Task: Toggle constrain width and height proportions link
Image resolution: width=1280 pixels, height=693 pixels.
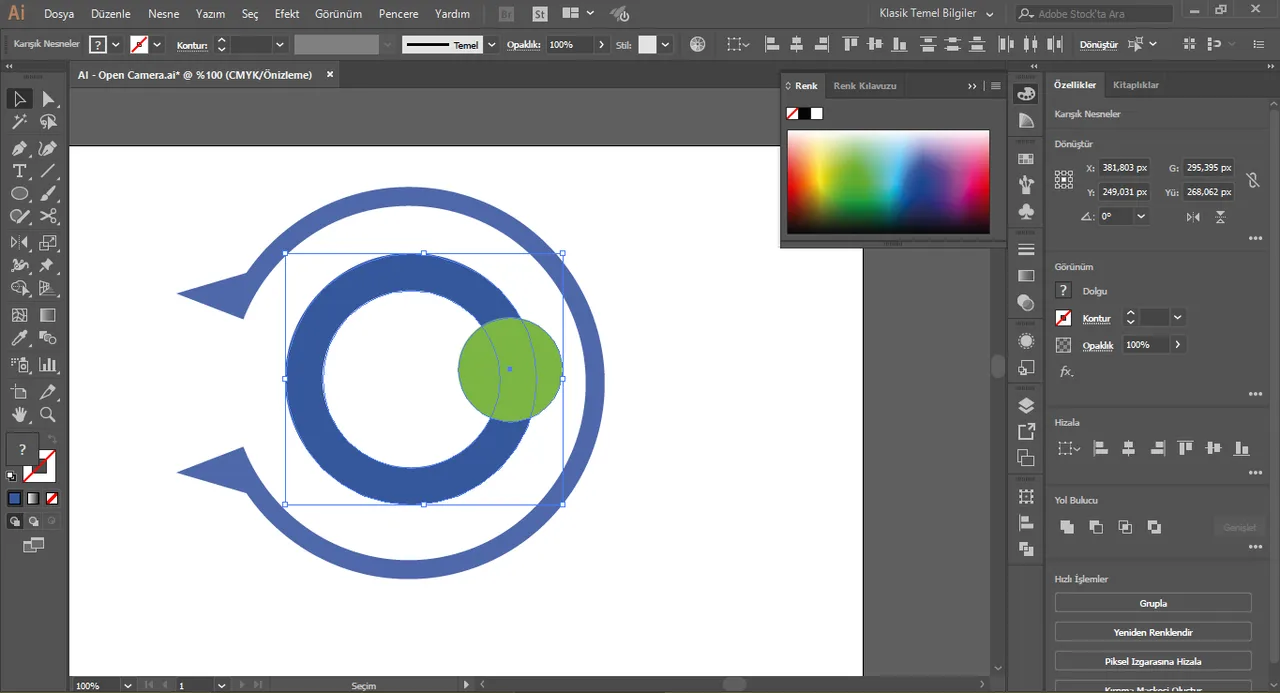Action: click(1252, 181)
